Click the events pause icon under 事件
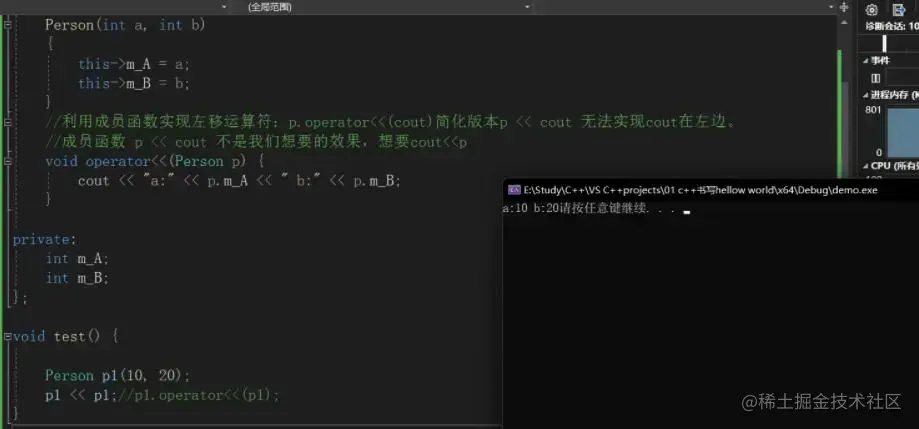 [876, 78]
